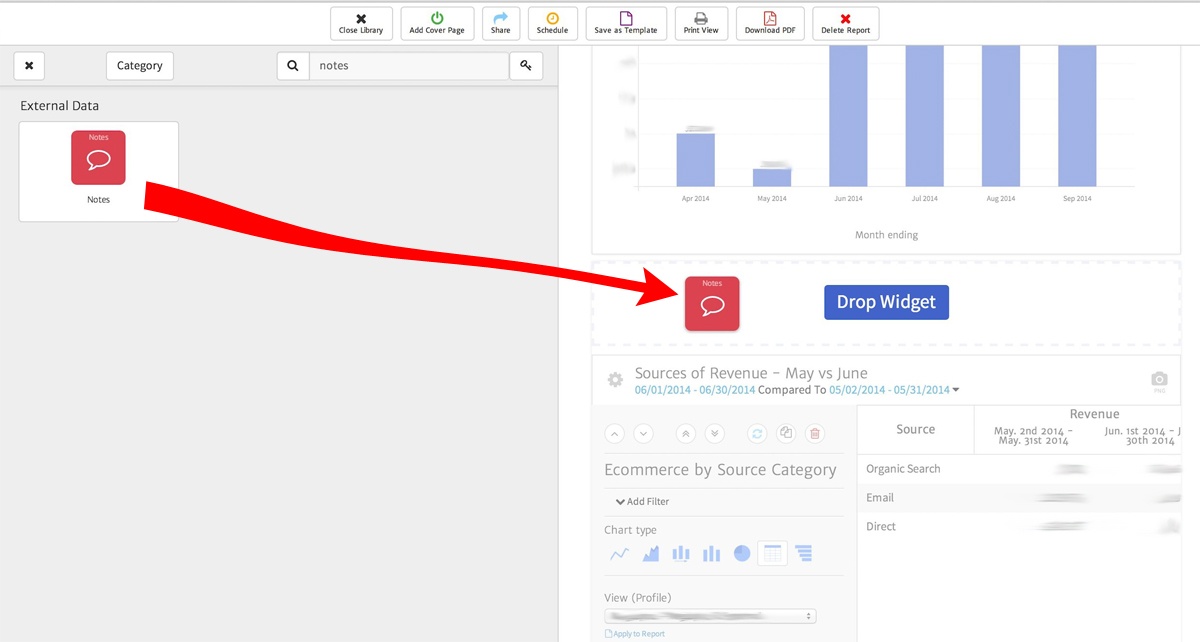This screenshot has width=1200, height=642.
Task: Click the widget settings gear icon
Action: click(616, 380)
